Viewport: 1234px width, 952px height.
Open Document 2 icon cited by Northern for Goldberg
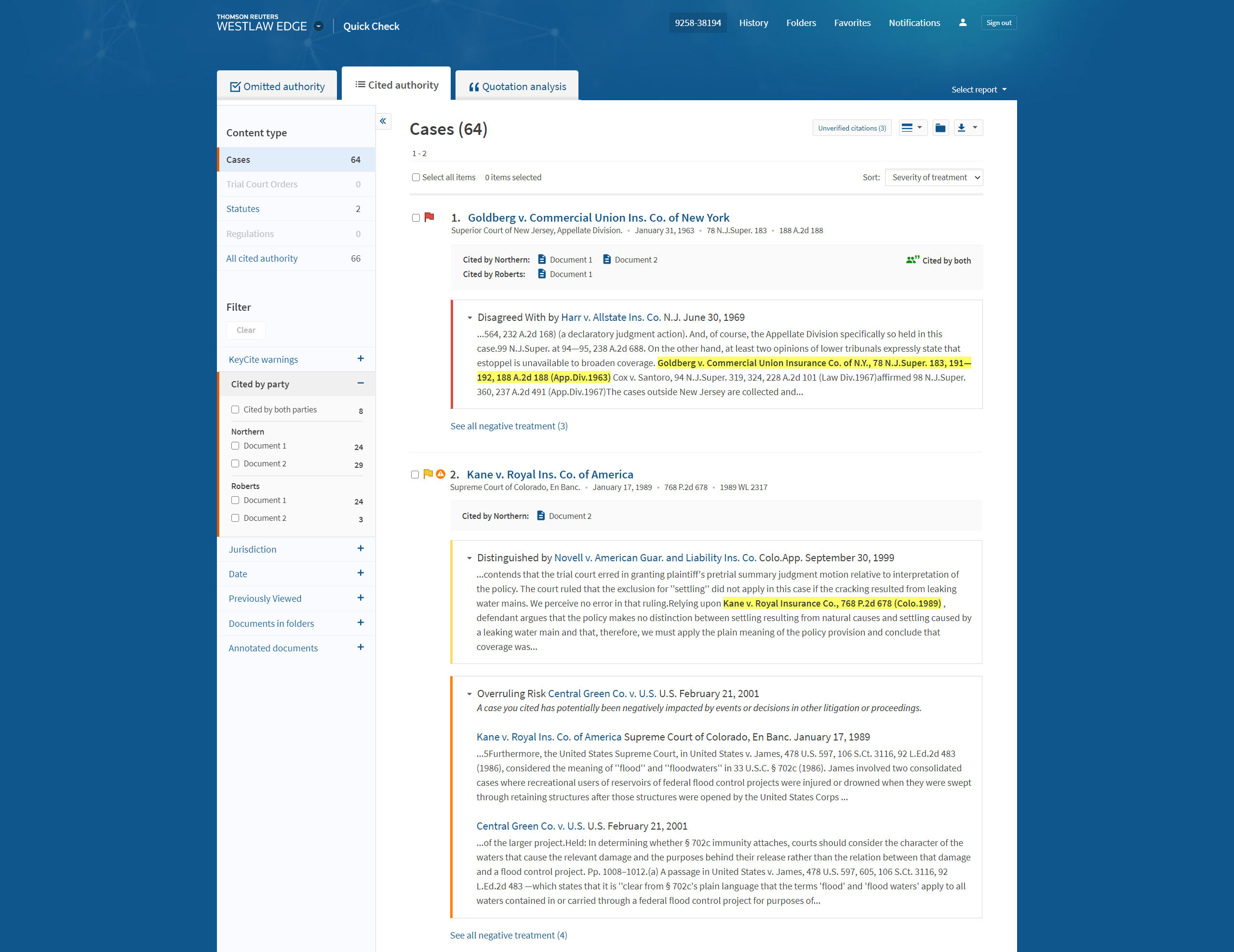(607, 260)
